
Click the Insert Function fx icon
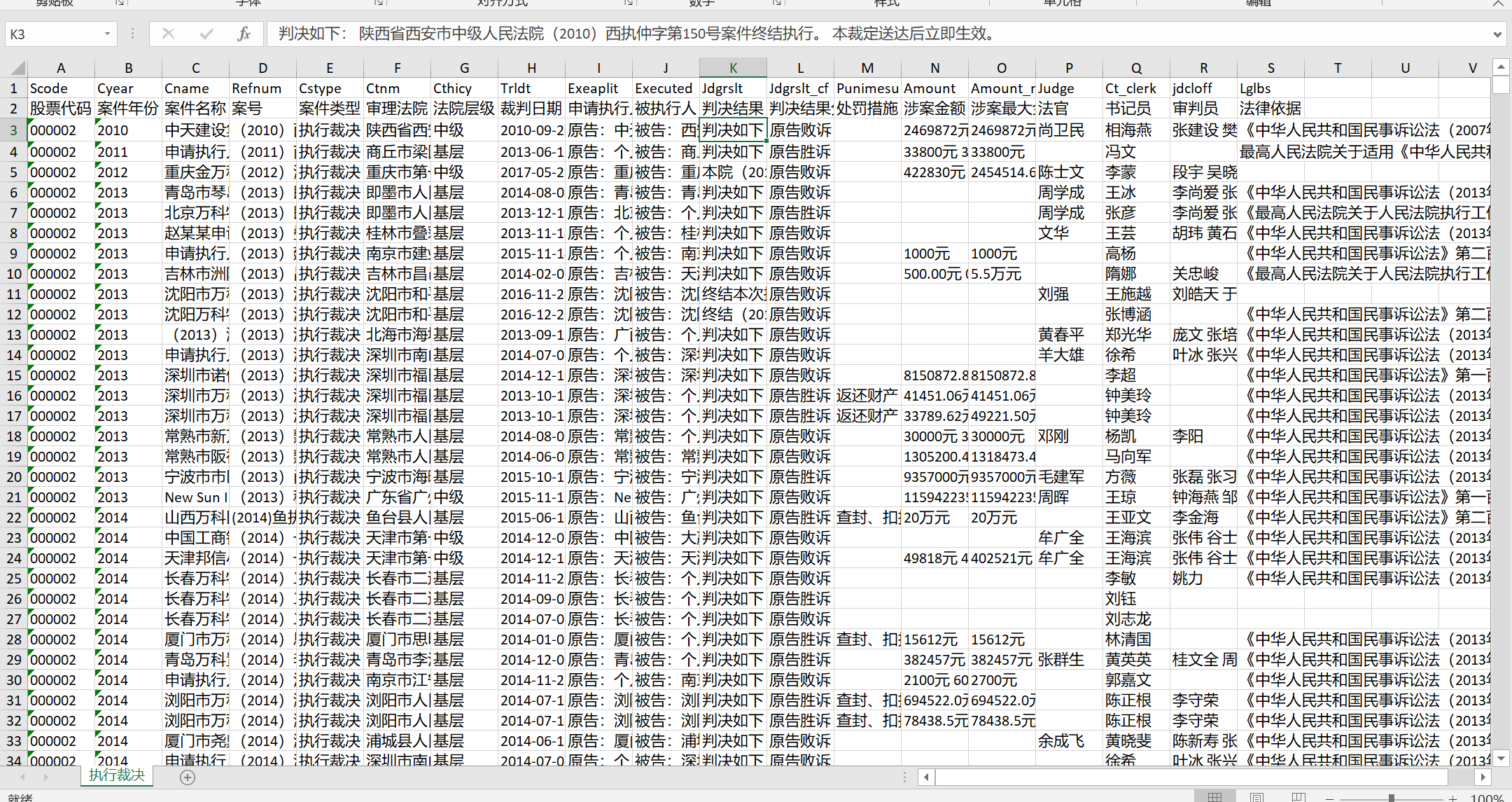244,34
